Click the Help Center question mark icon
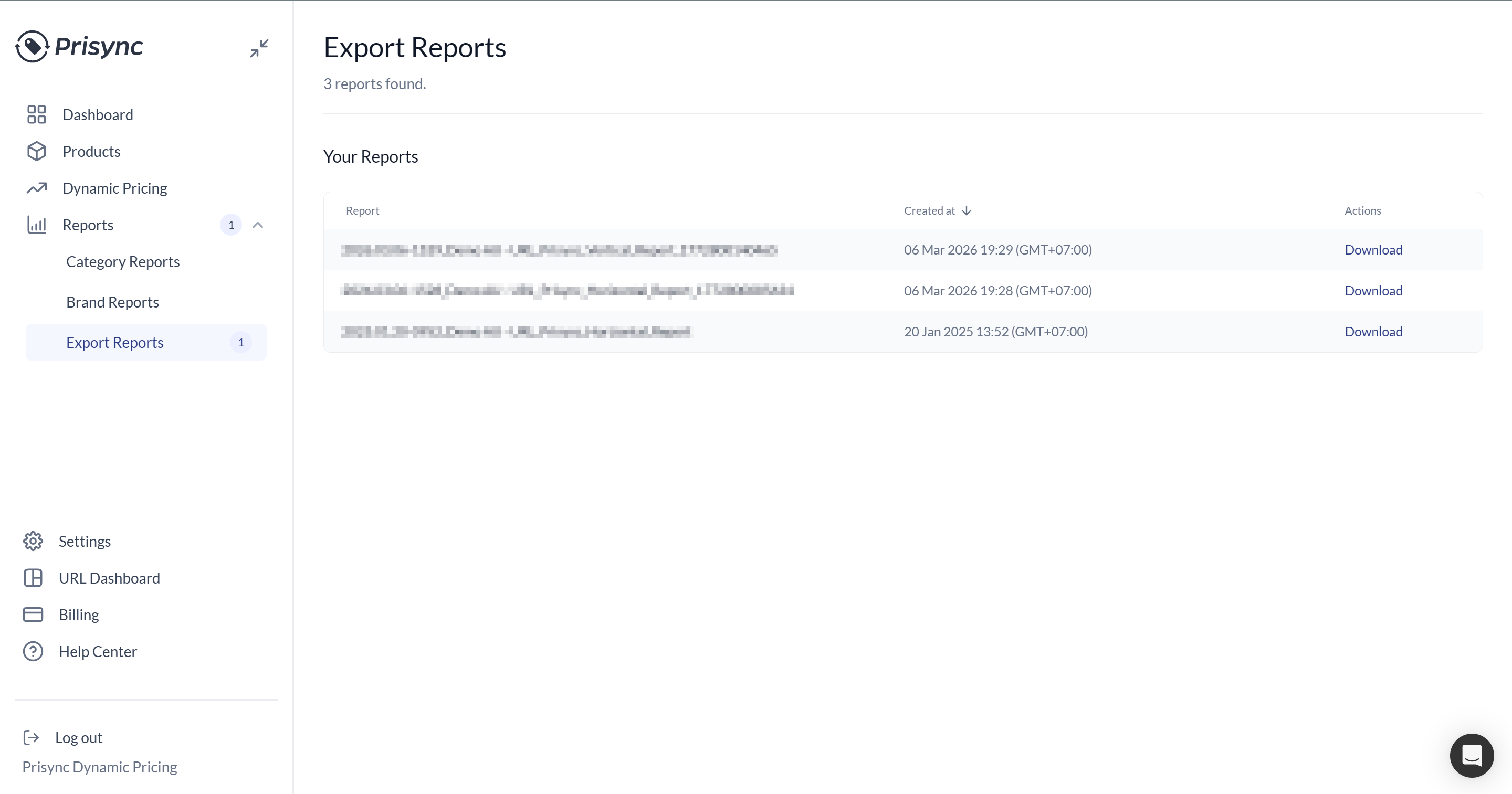 click(33, 651)
